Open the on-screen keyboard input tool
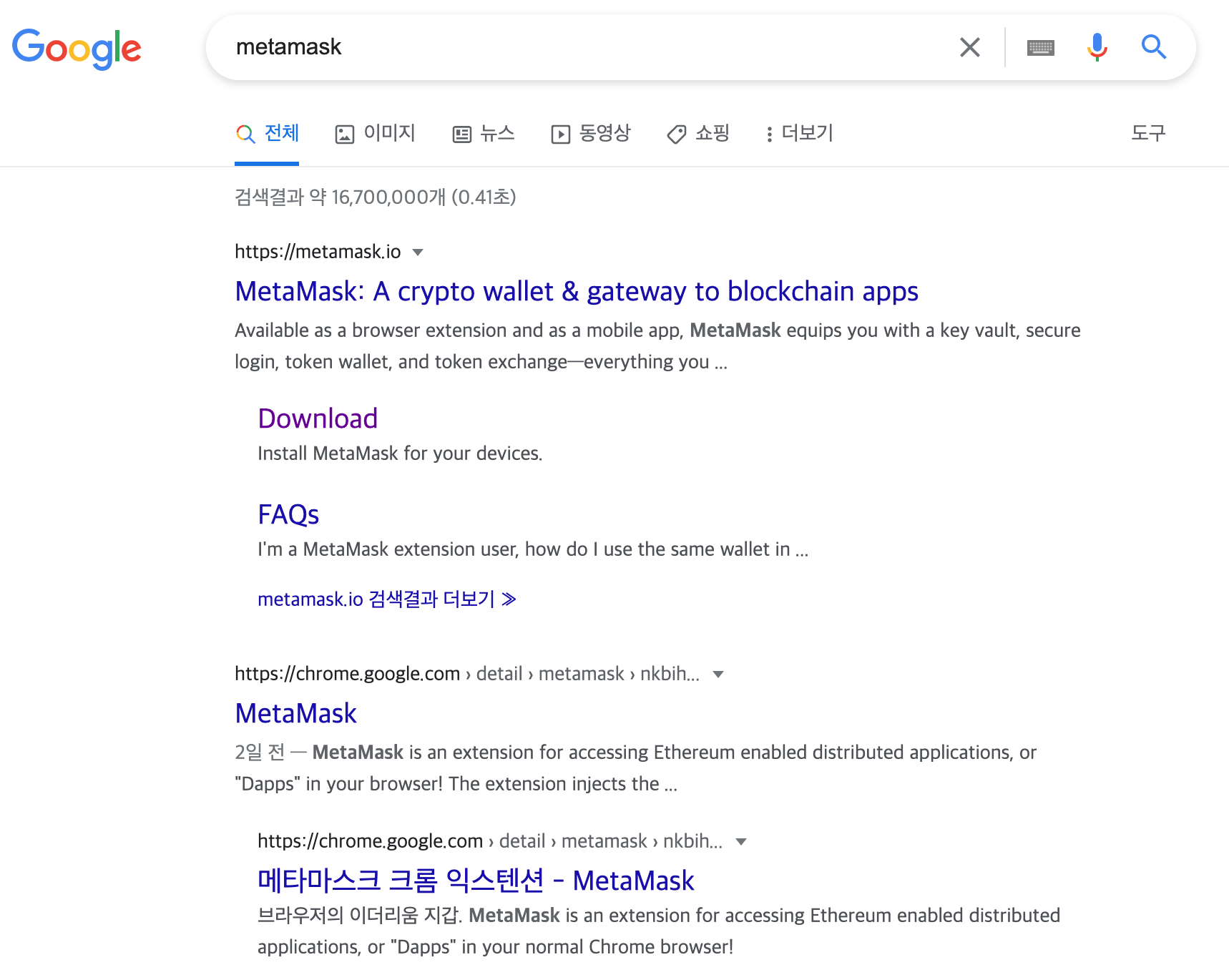 (1041, 46)
